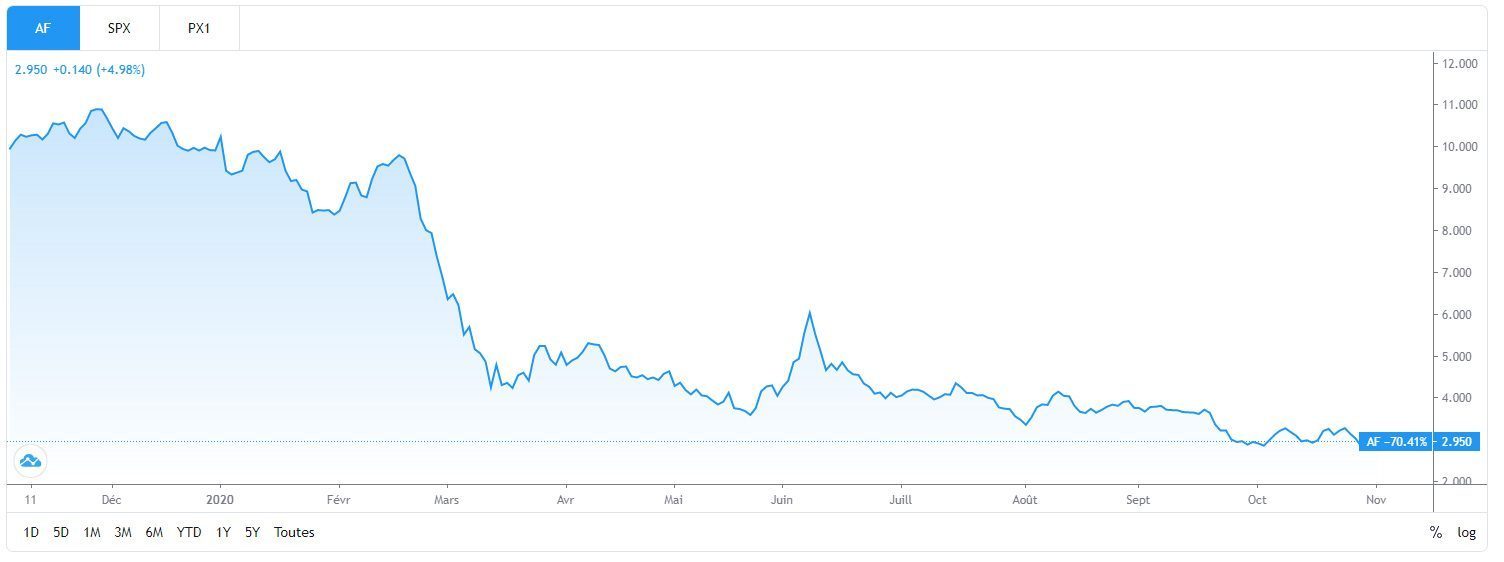Click the 2.950 +0.140 price legend
The height and width of the screenshot is (562, 1504).
(x=80, y=70)
